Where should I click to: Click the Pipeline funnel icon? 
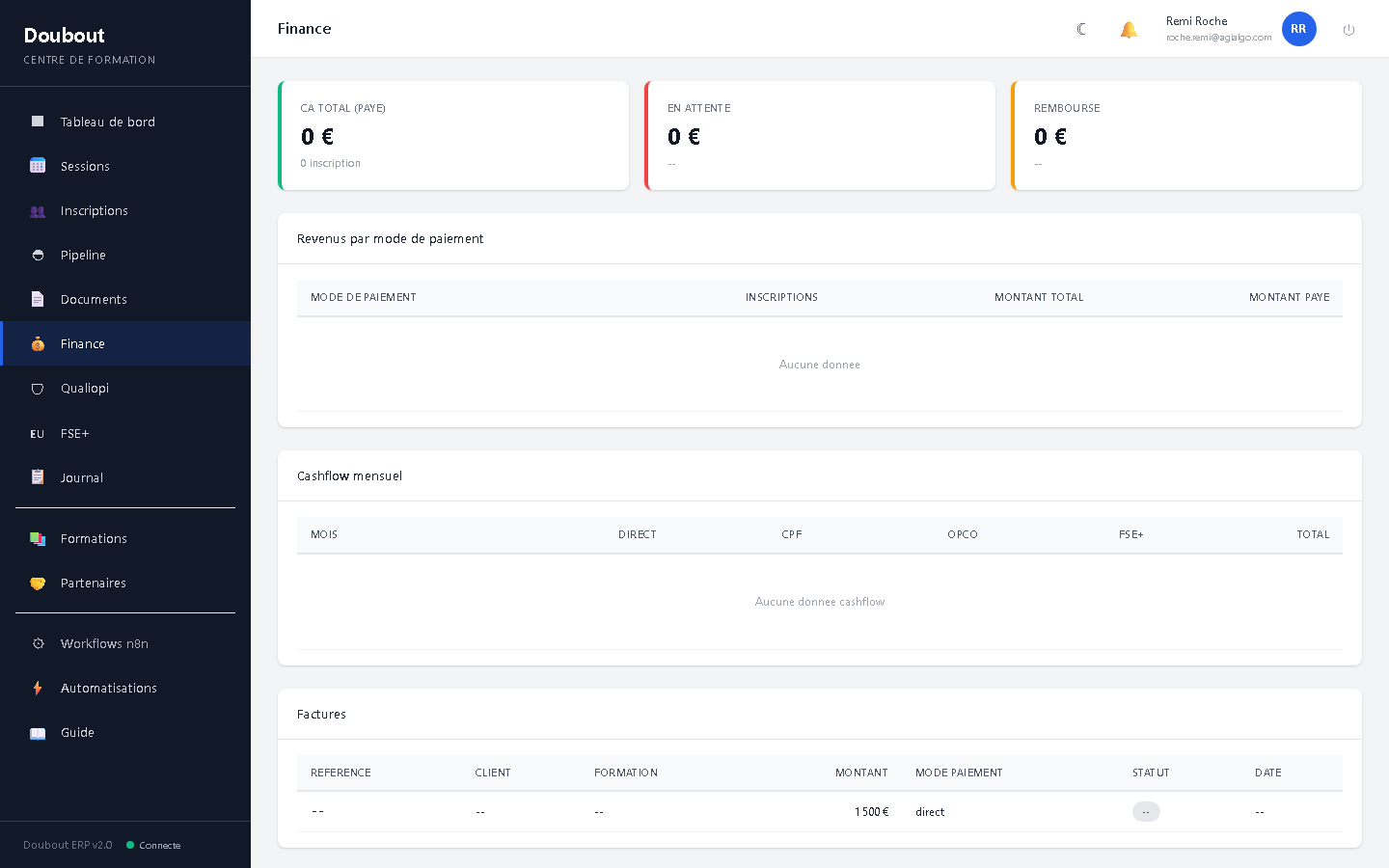coord(37,255)
